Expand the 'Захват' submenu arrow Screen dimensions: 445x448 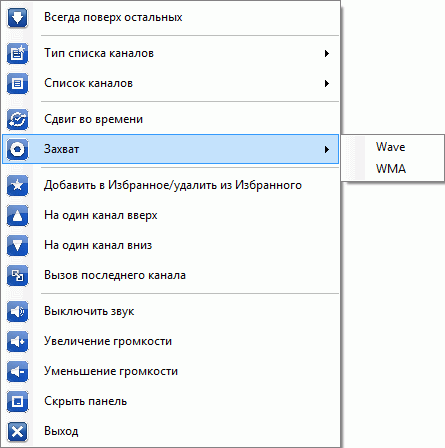(327, 149)
